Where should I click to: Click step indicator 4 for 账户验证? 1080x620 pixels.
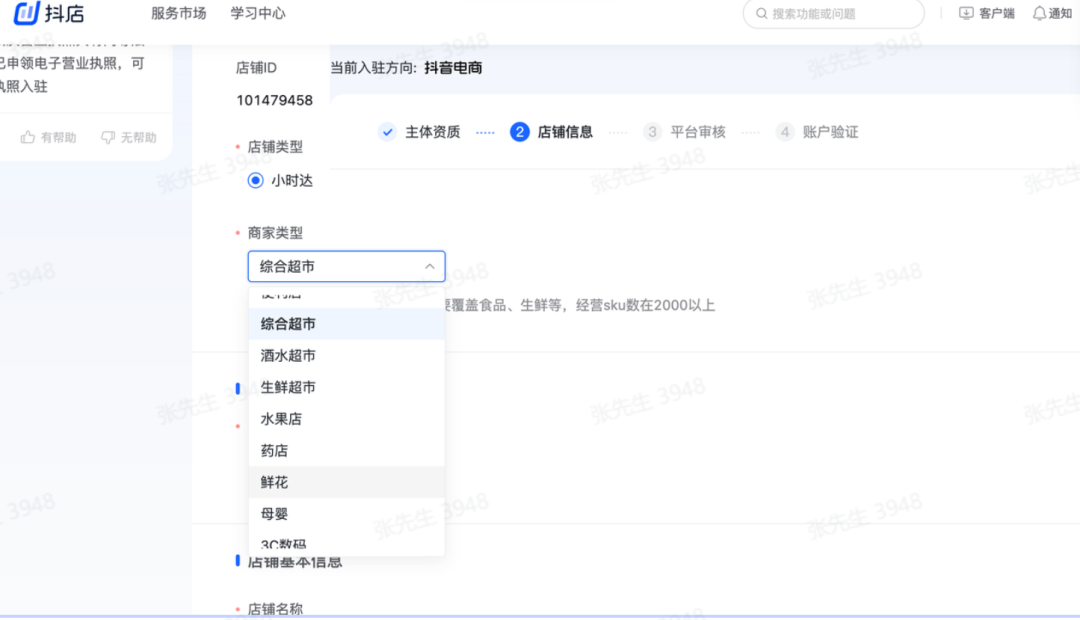click(x=785, y=131)
